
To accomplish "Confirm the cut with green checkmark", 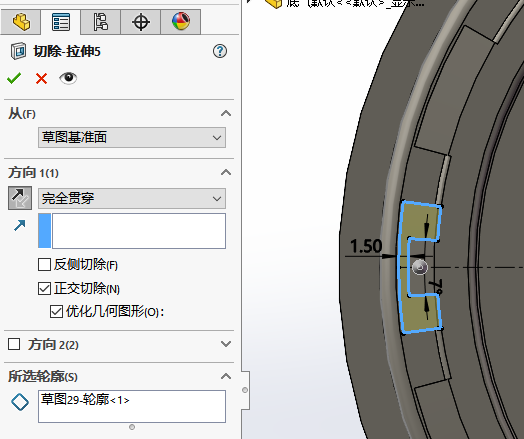I will pyautogui.click(x=14, y=79).
